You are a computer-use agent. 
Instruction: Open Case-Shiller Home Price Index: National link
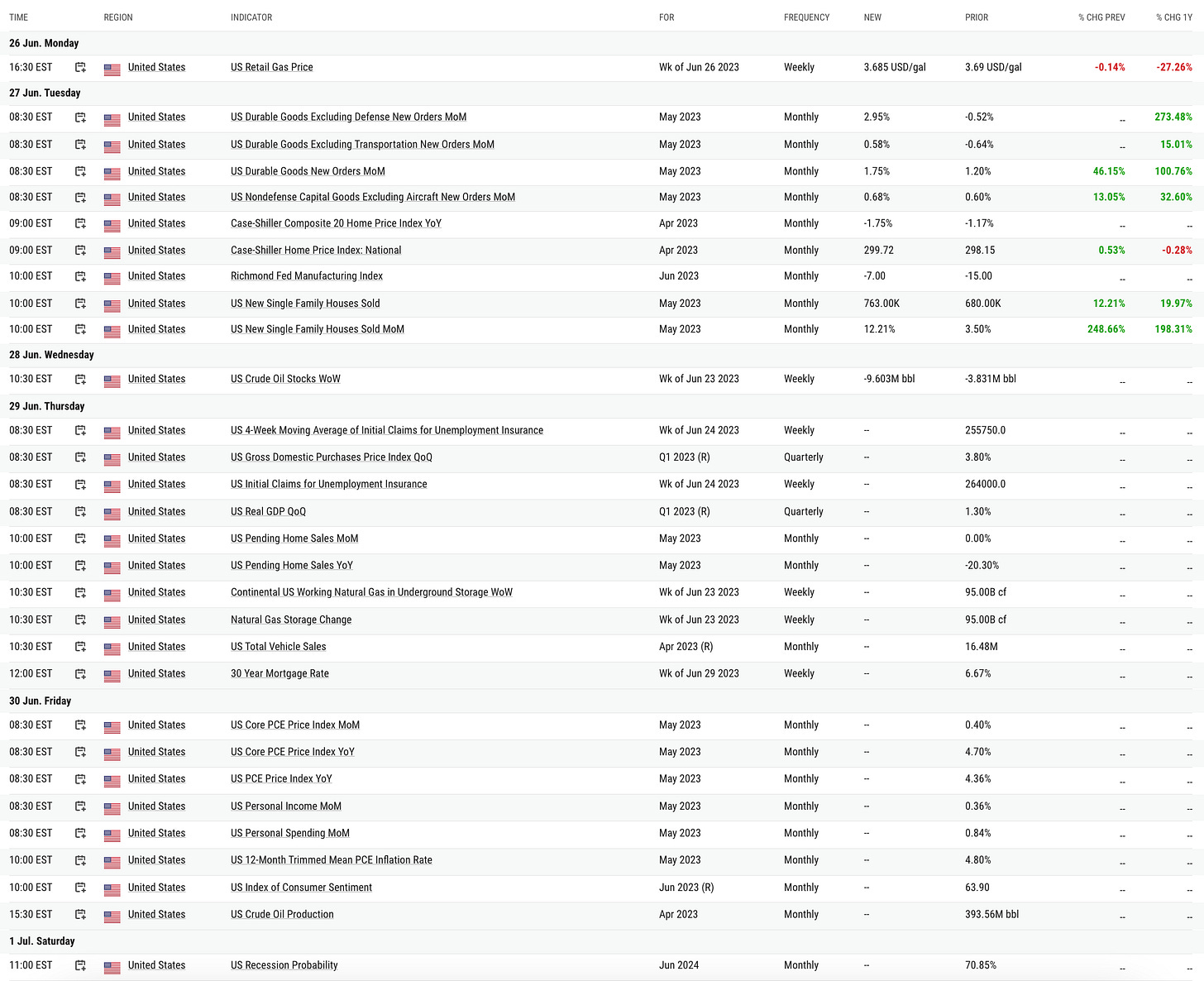316,250
